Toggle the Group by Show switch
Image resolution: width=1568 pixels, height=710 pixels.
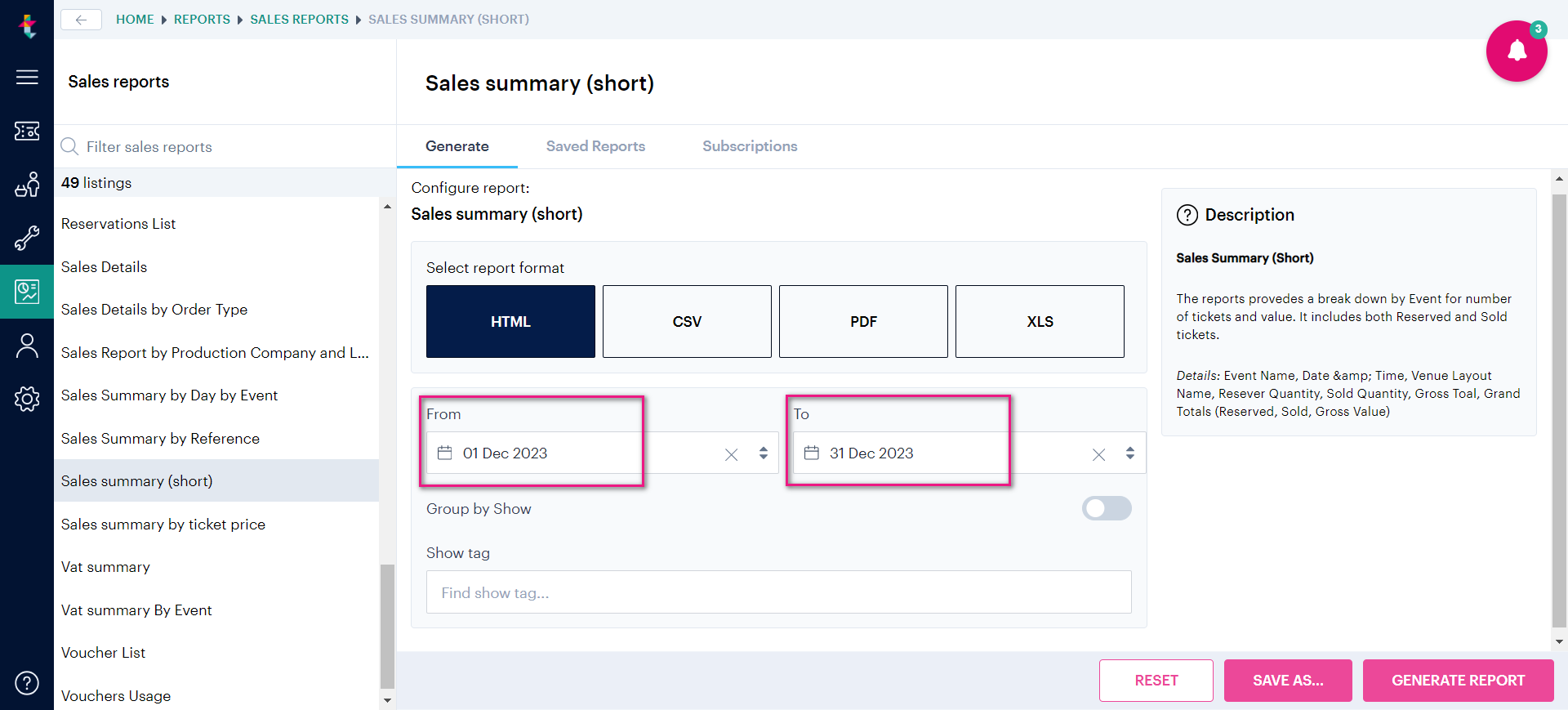click(1107, 508)
